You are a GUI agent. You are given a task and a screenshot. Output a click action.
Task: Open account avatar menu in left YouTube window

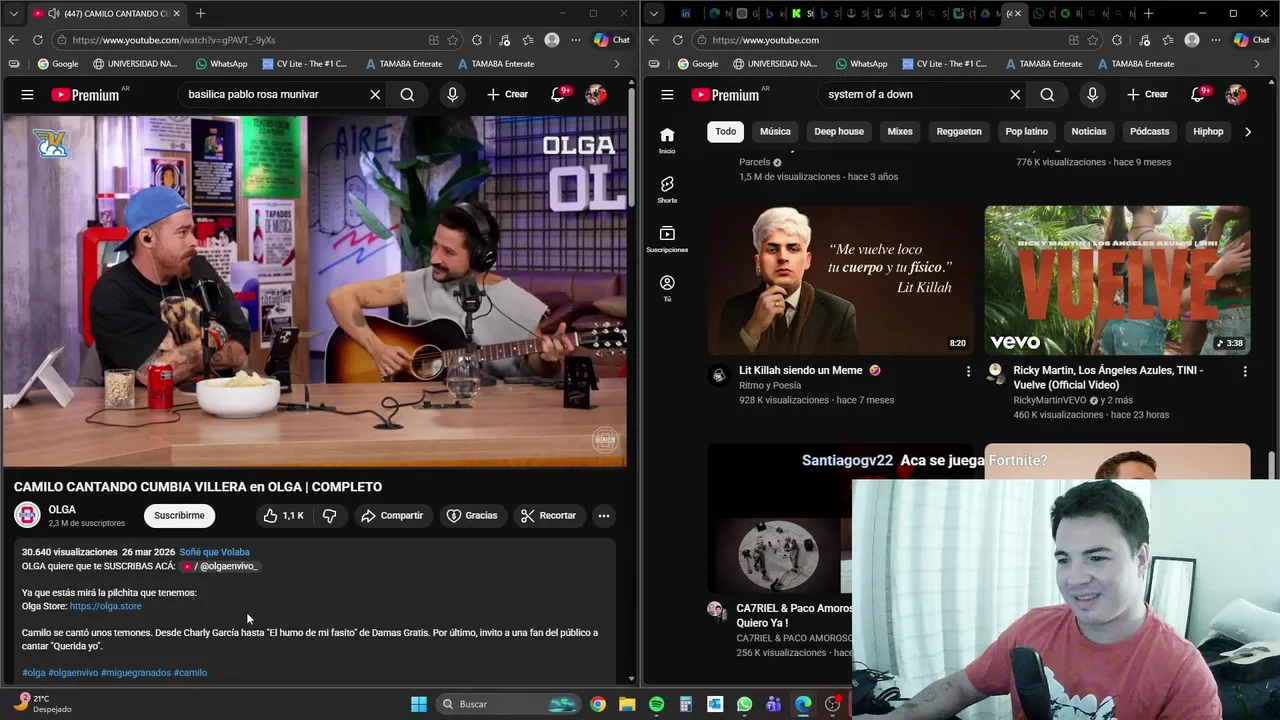[x=596, y=94]
